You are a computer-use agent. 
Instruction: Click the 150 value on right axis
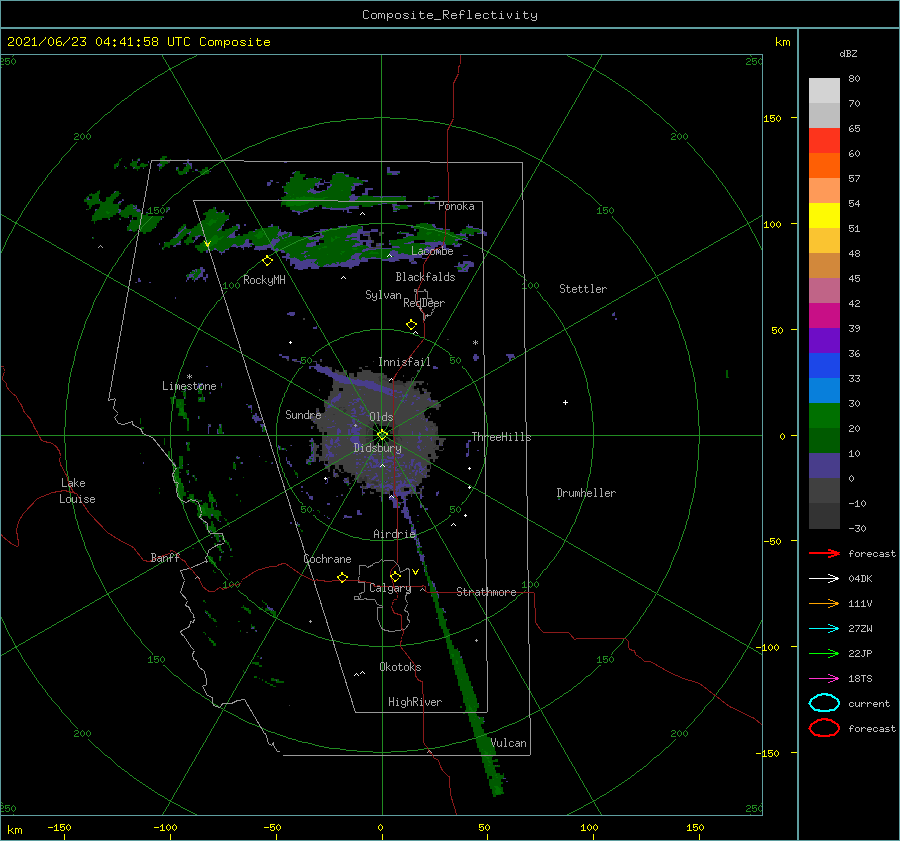(772, 118)
